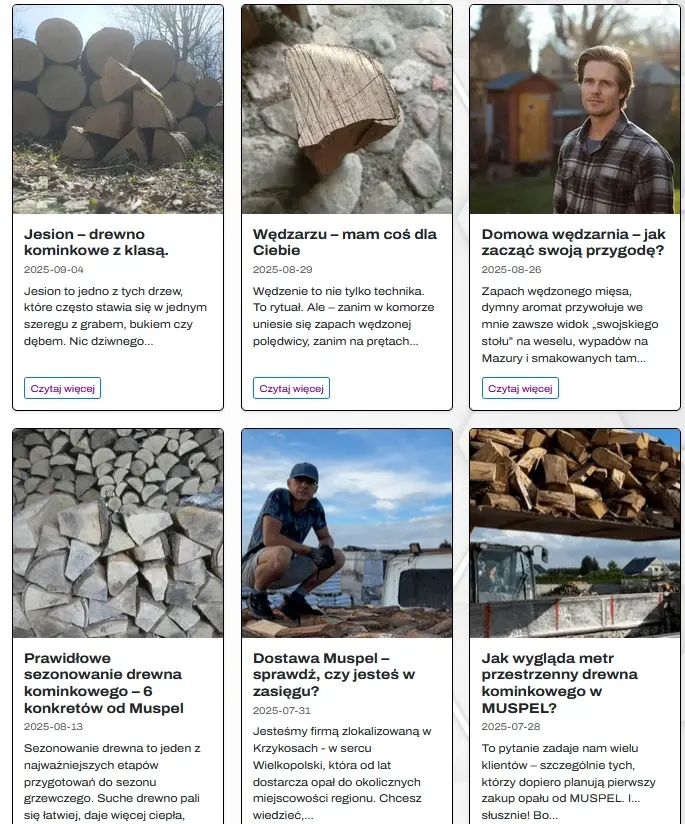Image resolution: width=685 pixels, height=824 pixels.
Task: Open 'Dostawa Muspel – sprawdź' article title
Action: click(x=334, y=674)
